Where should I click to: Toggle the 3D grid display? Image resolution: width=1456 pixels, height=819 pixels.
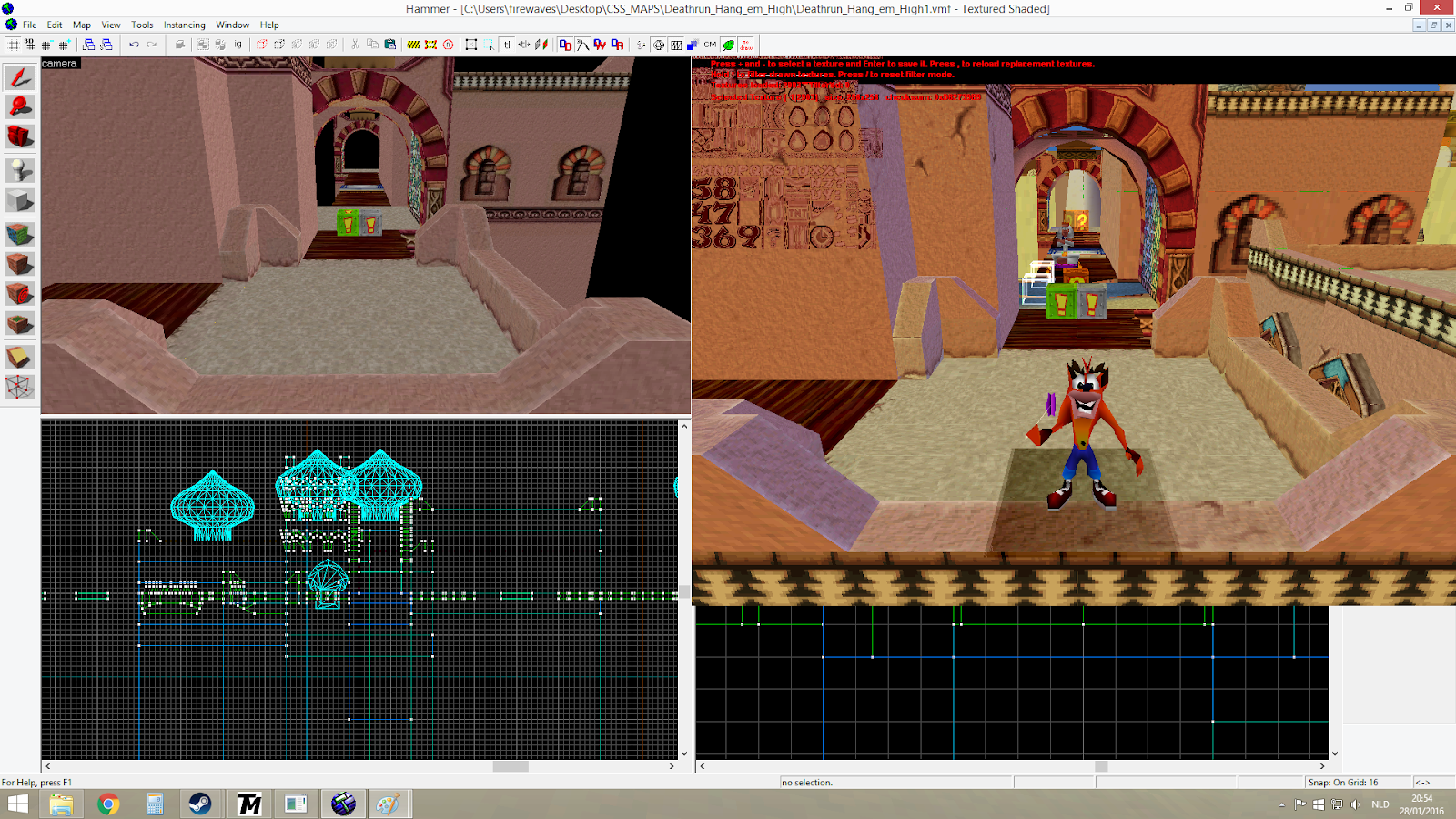30,45
